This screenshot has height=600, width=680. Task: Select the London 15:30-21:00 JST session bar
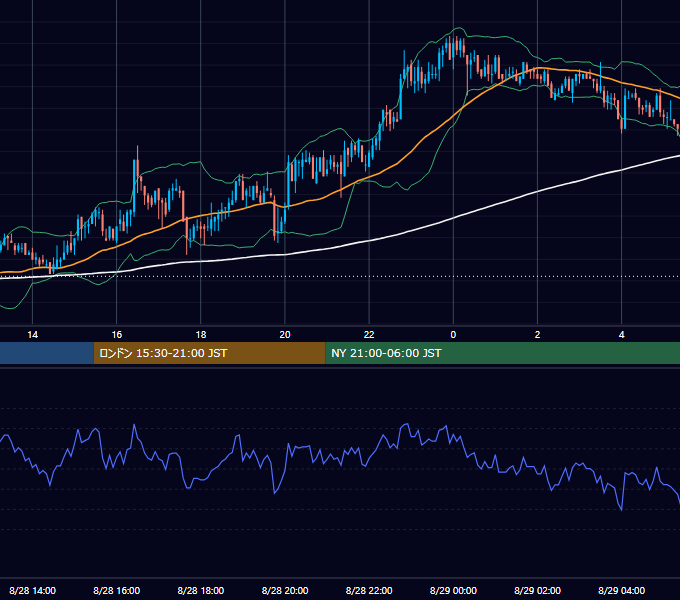click(209, 353)
